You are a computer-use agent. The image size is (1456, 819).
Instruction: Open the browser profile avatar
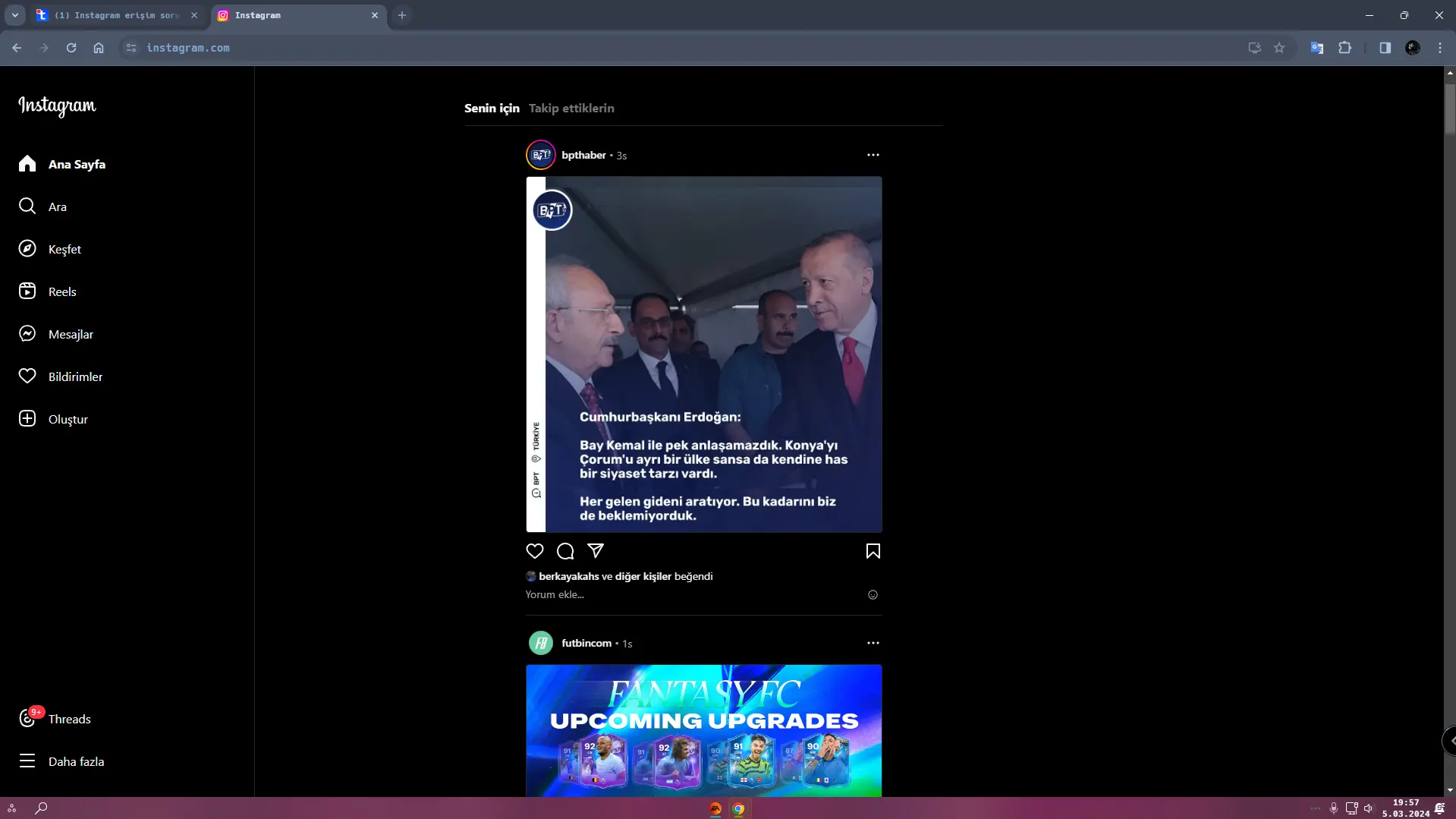click(1412, 48)
